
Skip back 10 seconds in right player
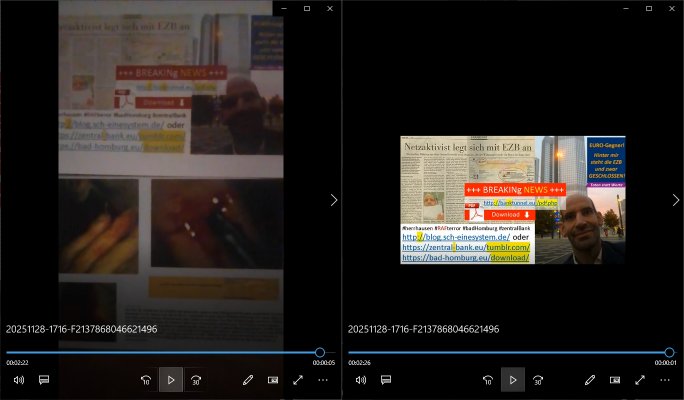click(x=487, y=380)
